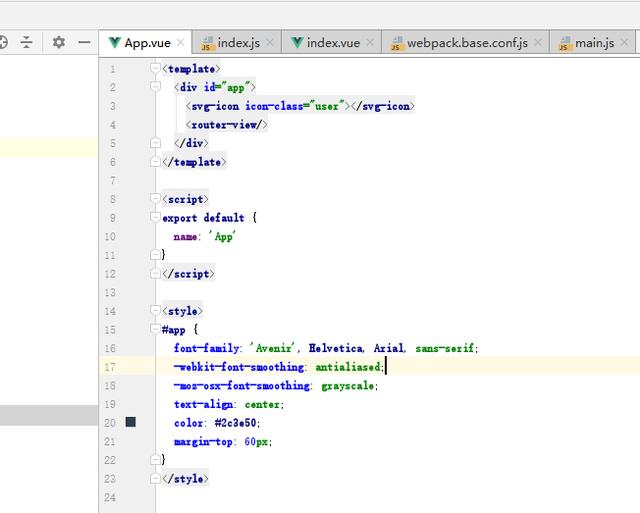Collapse the style block on line 14
This screenshot has width=640, height=513.
click(155, 311)
